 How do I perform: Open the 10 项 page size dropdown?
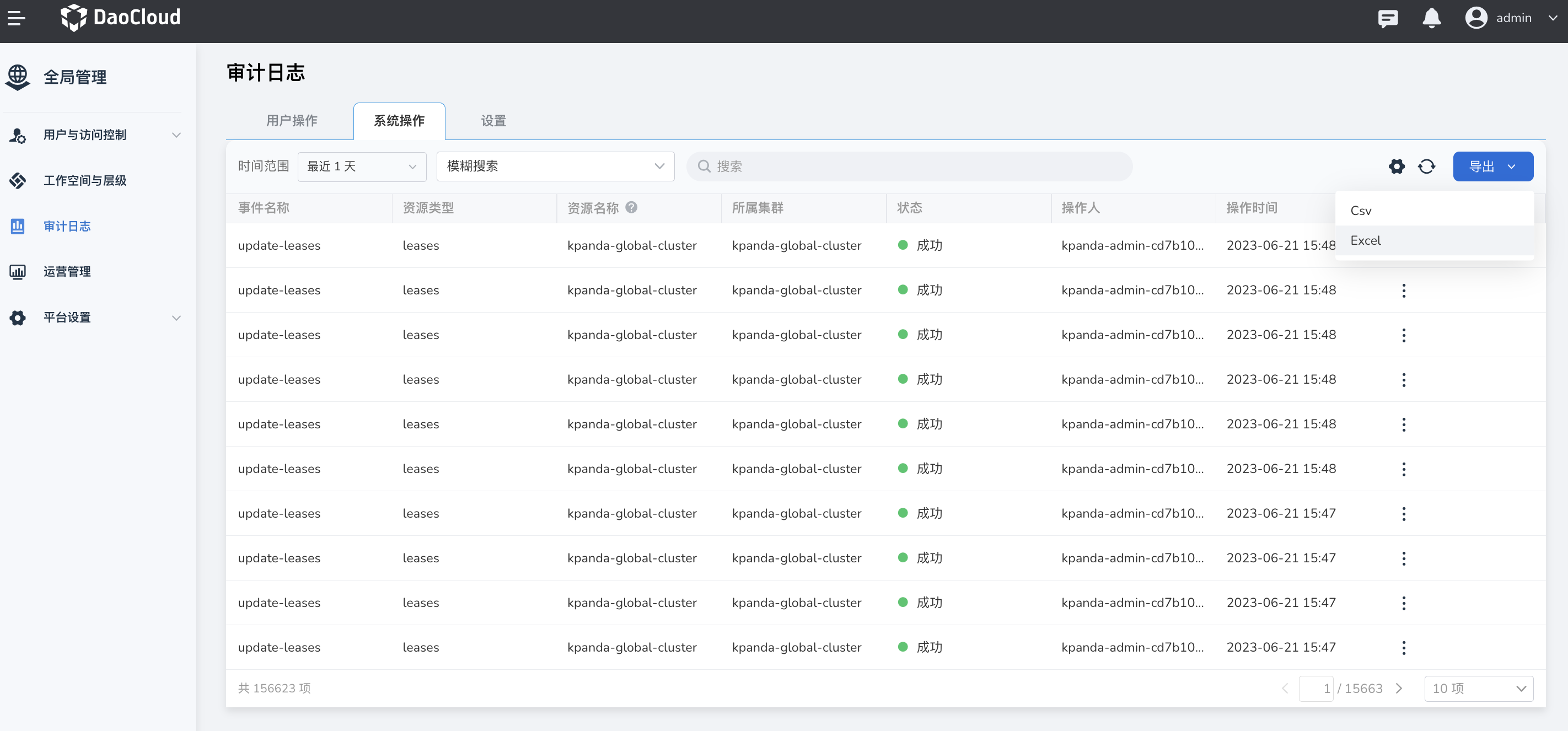(x=1479, y=689)
